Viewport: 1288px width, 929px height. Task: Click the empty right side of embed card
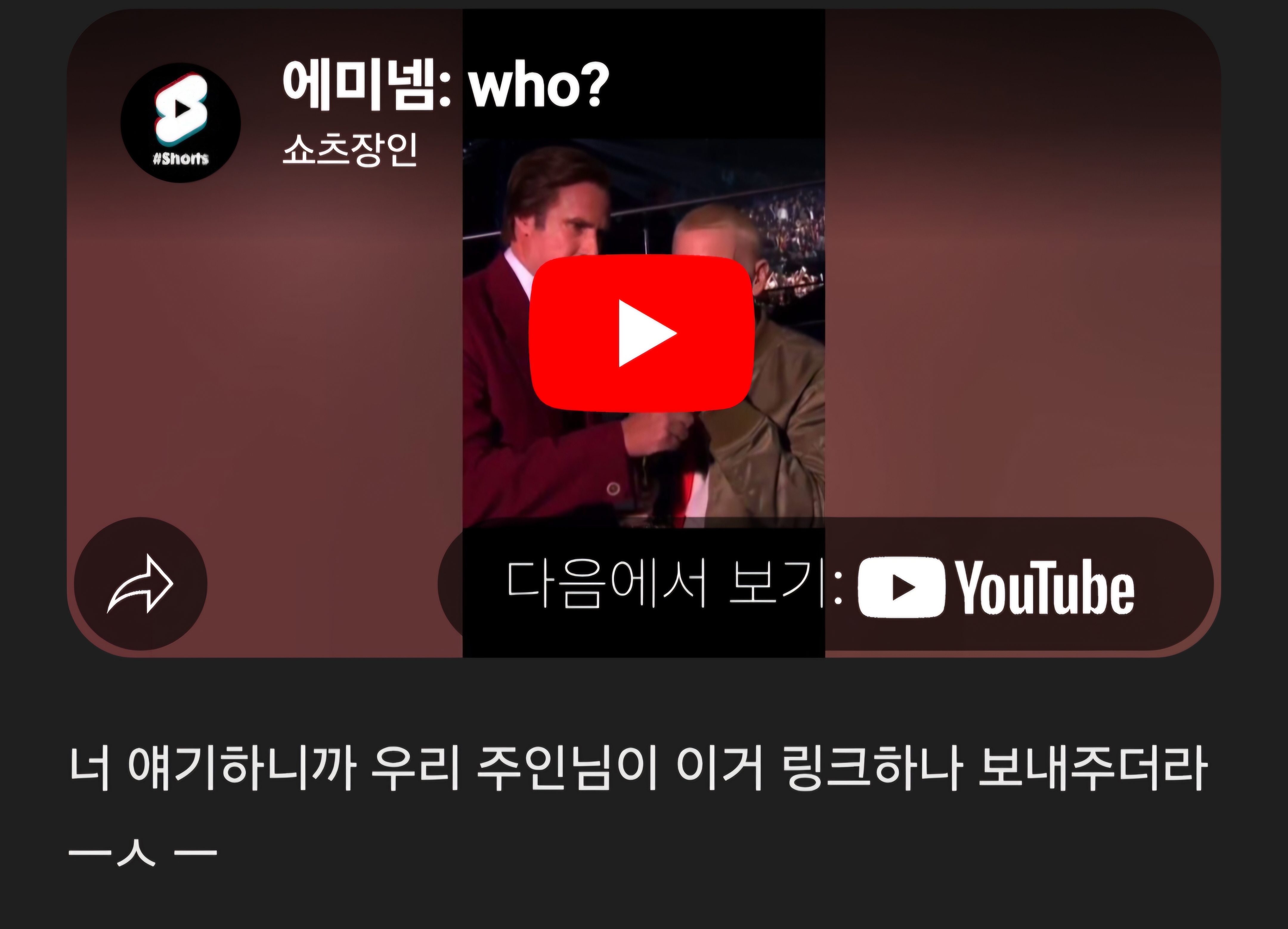(x=1022, y=284)
